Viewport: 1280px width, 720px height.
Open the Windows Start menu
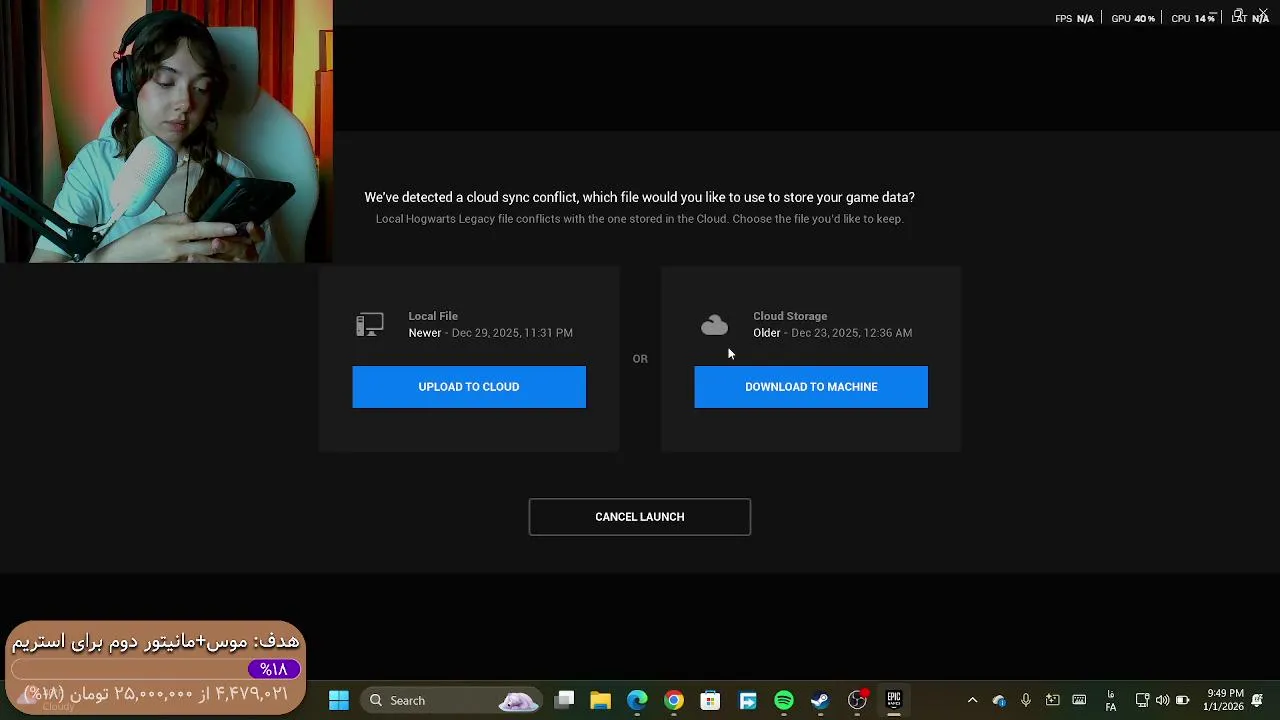click(x=339, y=700)
